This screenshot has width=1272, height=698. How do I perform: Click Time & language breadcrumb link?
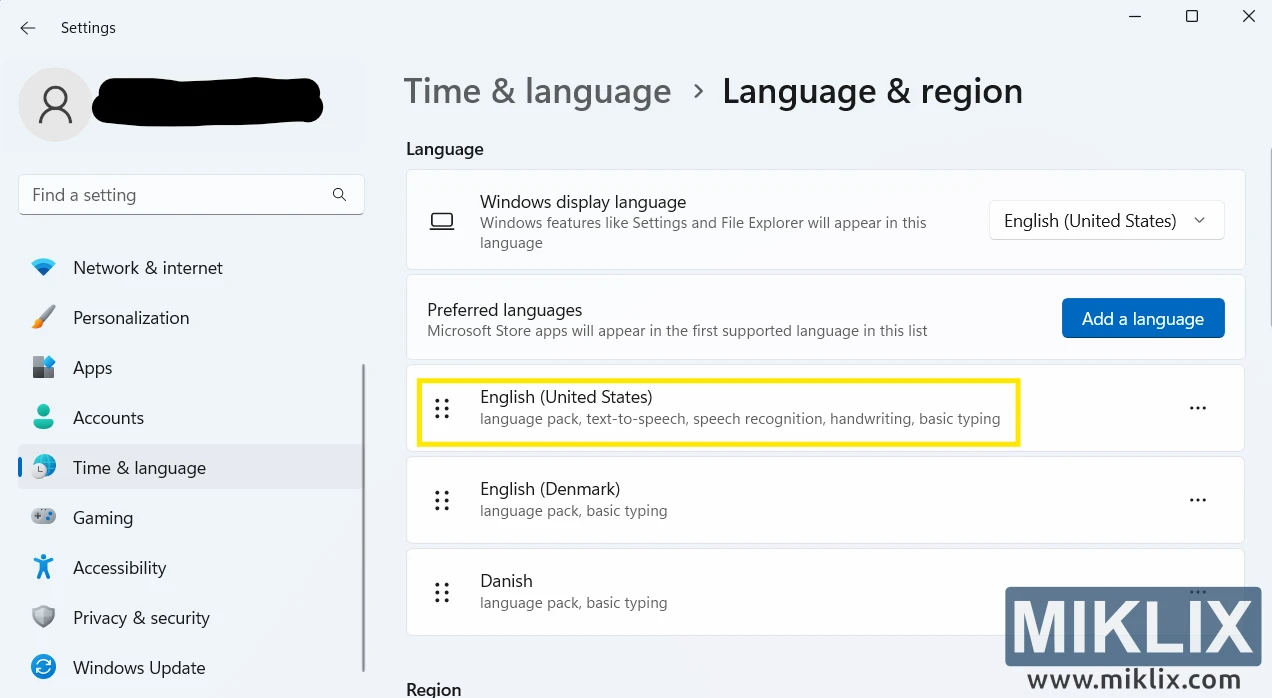pos(537,92)
